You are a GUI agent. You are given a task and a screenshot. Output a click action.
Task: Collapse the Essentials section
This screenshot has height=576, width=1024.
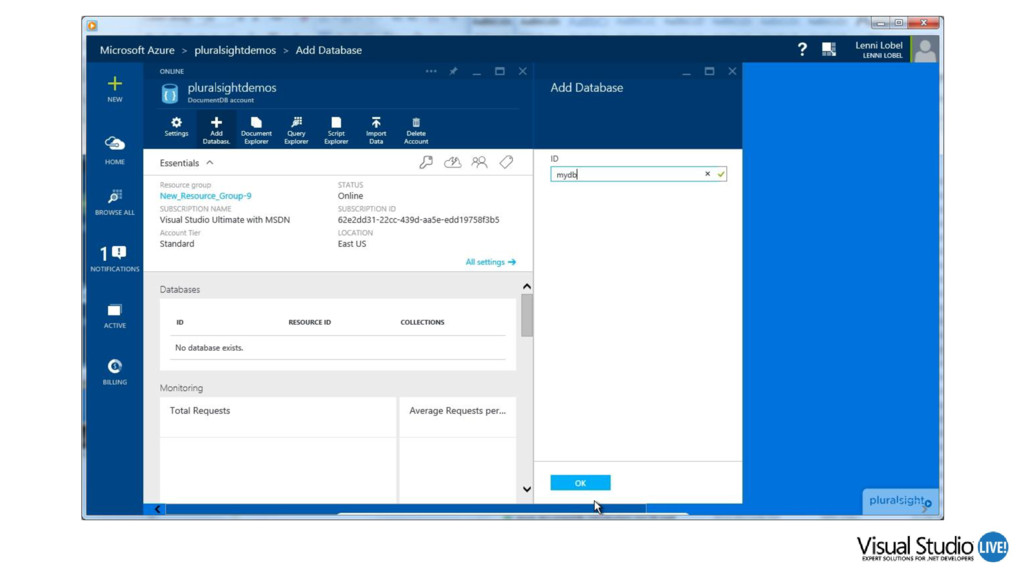point(210,163)
